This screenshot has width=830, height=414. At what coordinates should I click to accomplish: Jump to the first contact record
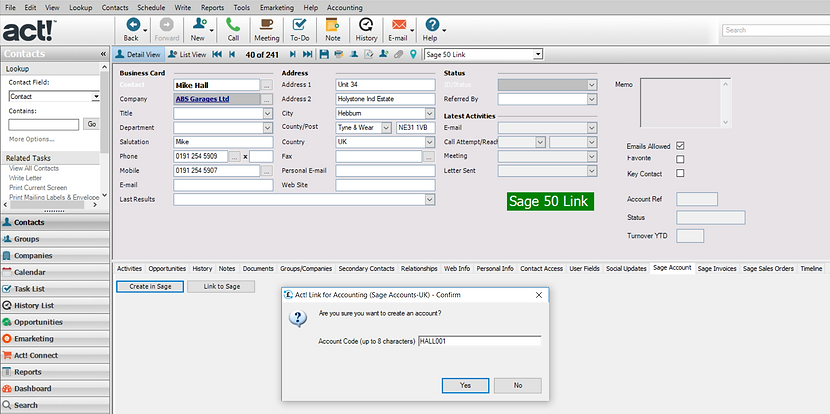coord(216,54)
